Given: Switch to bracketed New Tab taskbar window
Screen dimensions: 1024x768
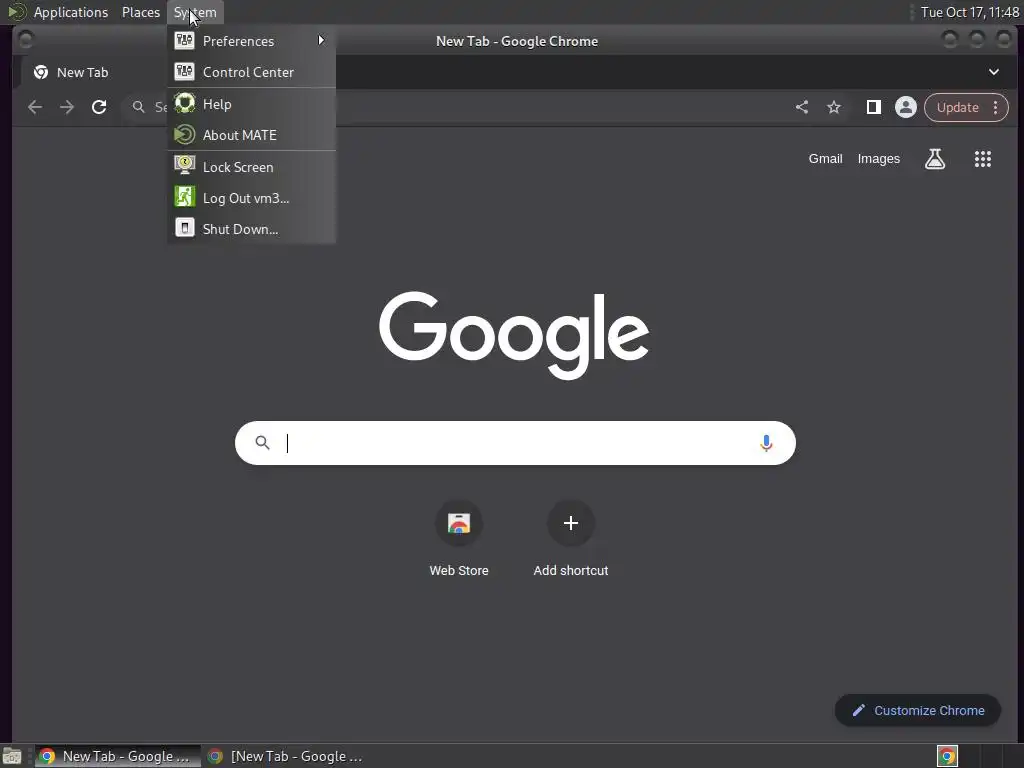Looking at the screenshot, I should click(286, 756).
